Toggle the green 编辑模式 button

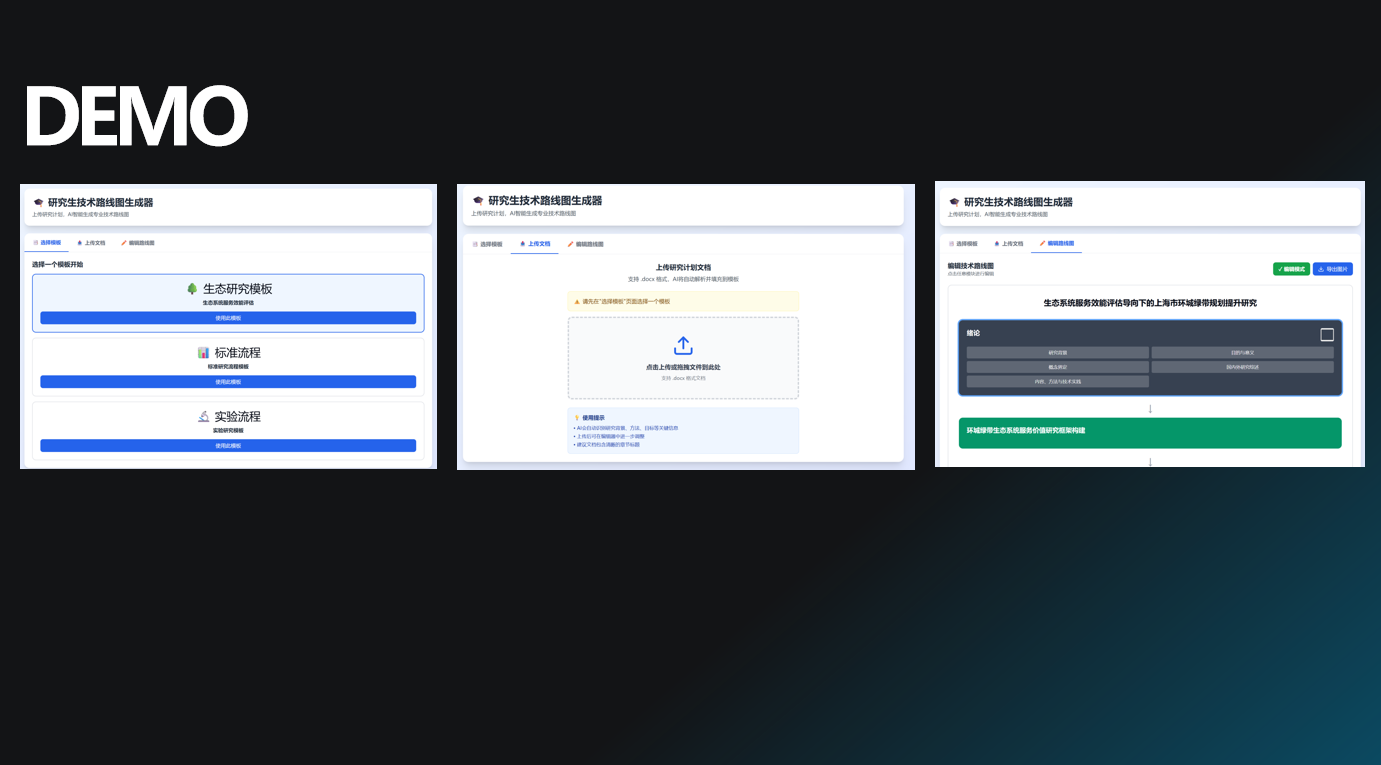click(1291, 269)
